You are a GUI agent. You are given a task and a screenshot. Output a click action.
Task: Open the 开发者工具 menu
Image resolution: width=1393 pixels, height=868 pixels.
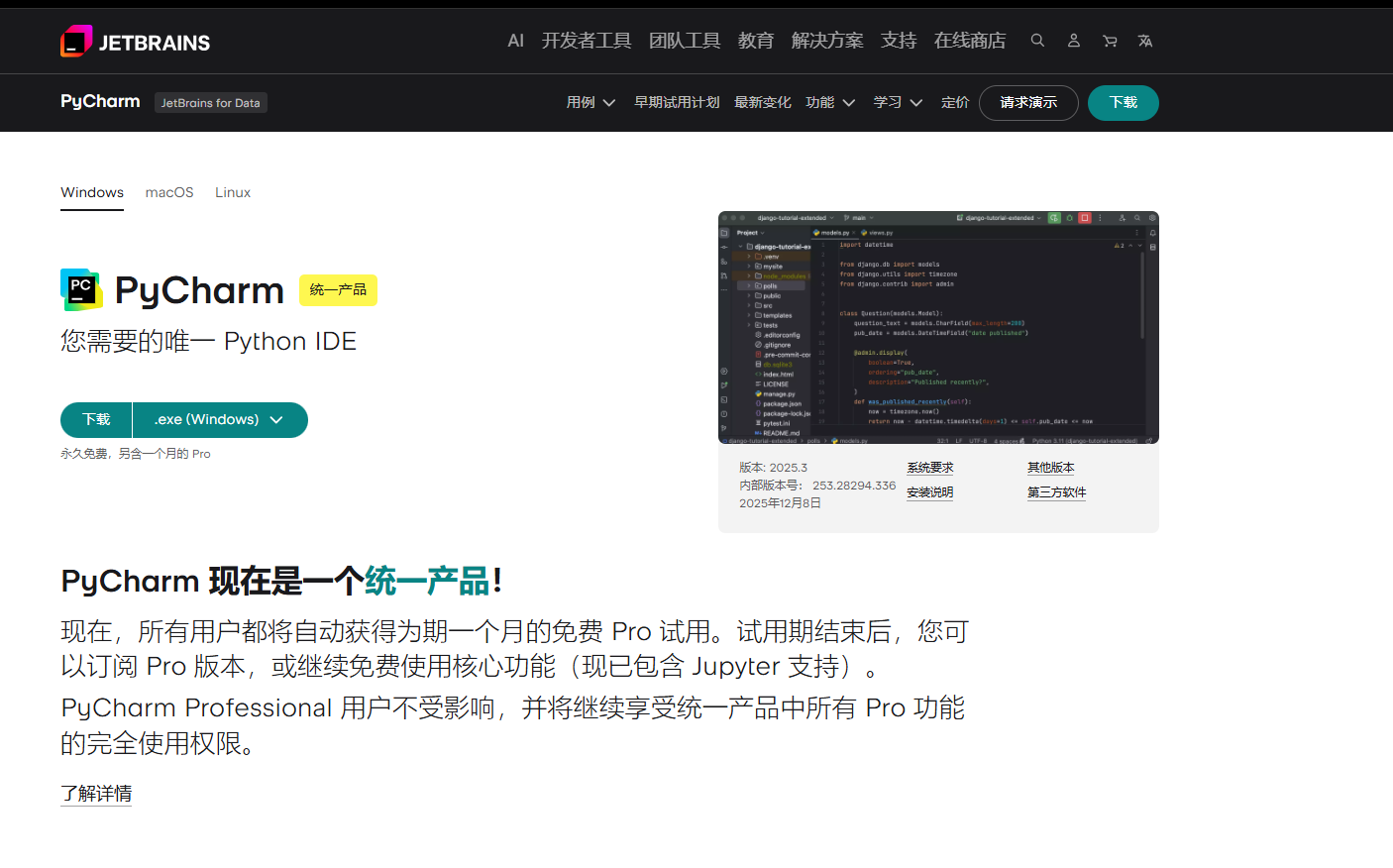tap(586, 41)
